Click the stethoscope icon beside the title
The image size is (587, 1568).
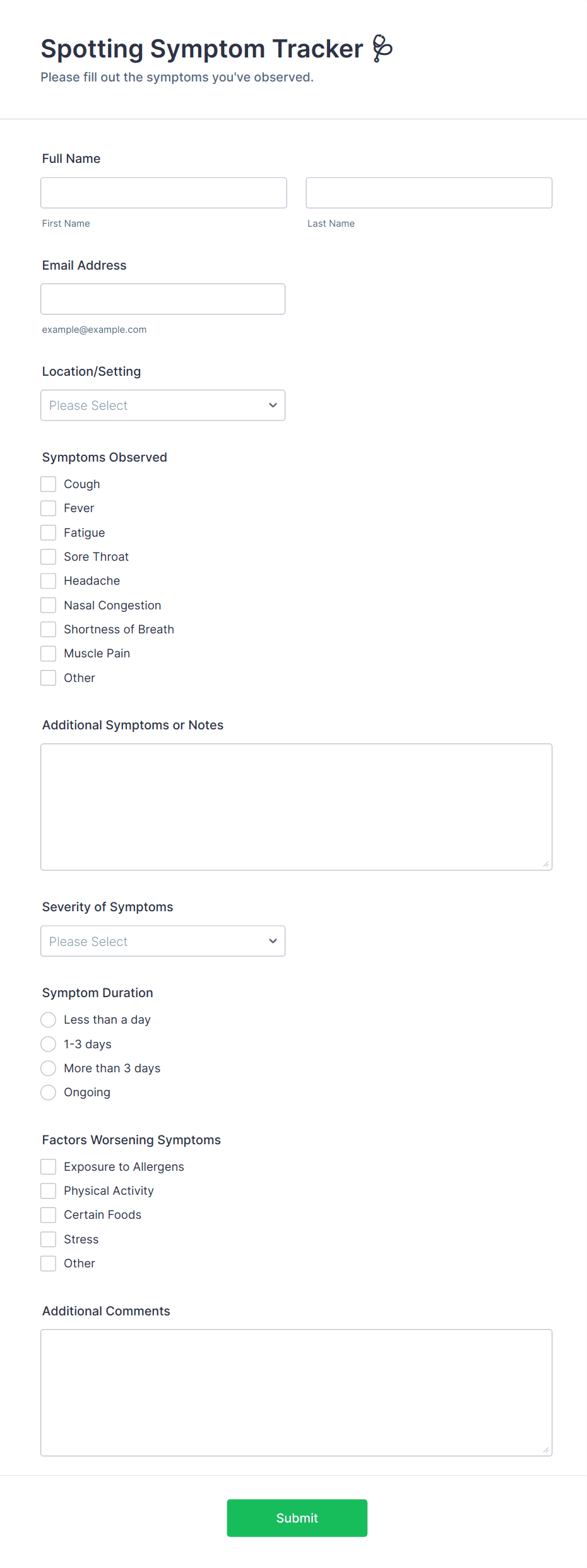(382, 49)
